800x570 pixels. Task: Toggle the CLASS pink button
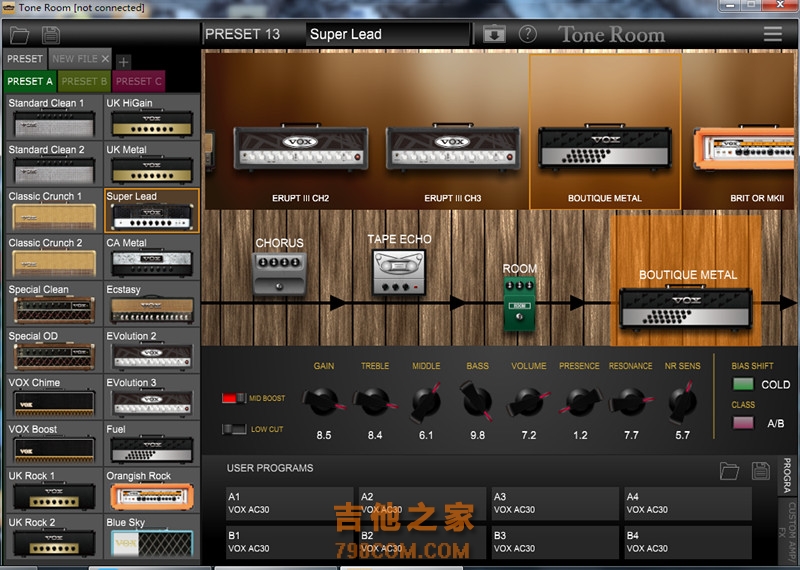[743, 423]
